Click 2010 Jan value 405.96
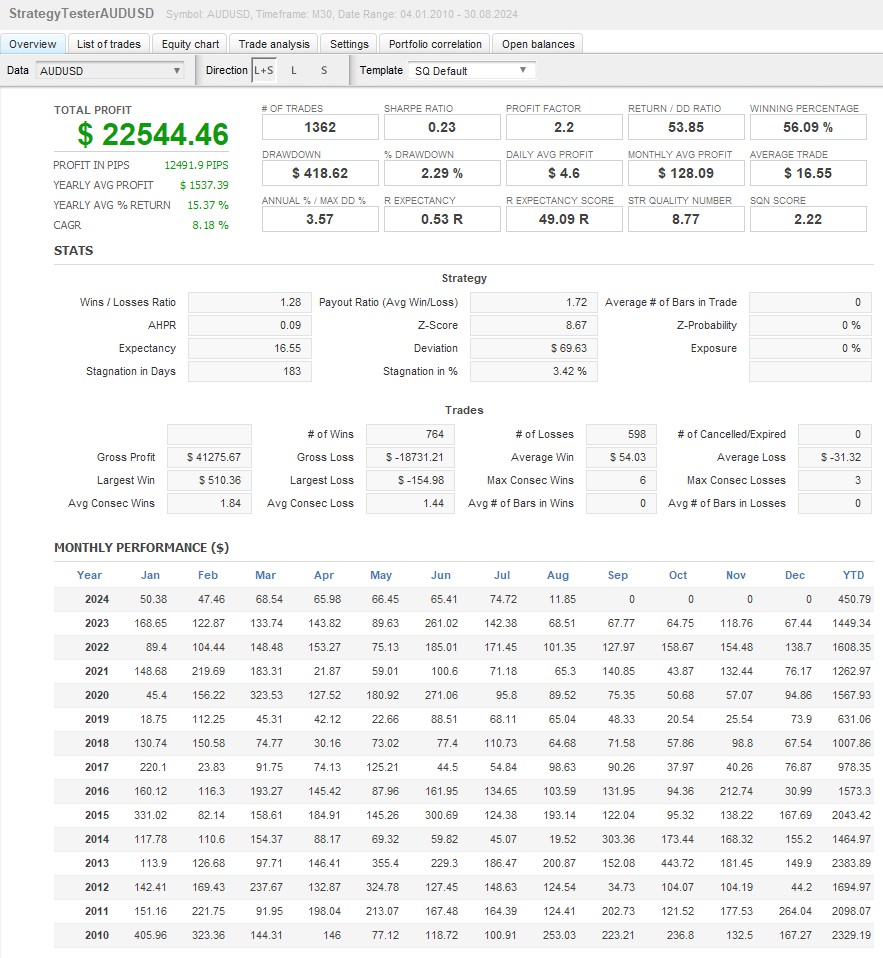This screenshot has height=958, width=883. tap(150, 935)
